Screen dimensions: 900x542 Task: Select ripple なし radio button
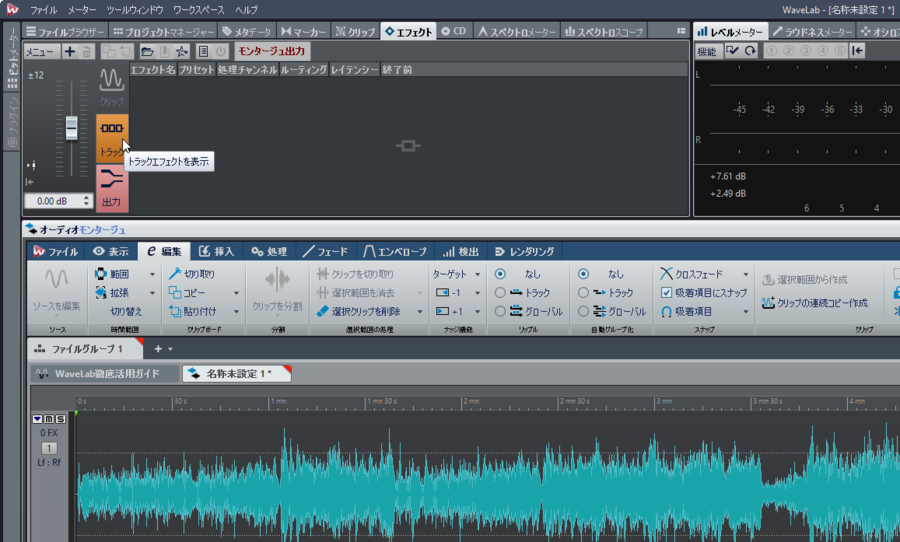[500, 274]
